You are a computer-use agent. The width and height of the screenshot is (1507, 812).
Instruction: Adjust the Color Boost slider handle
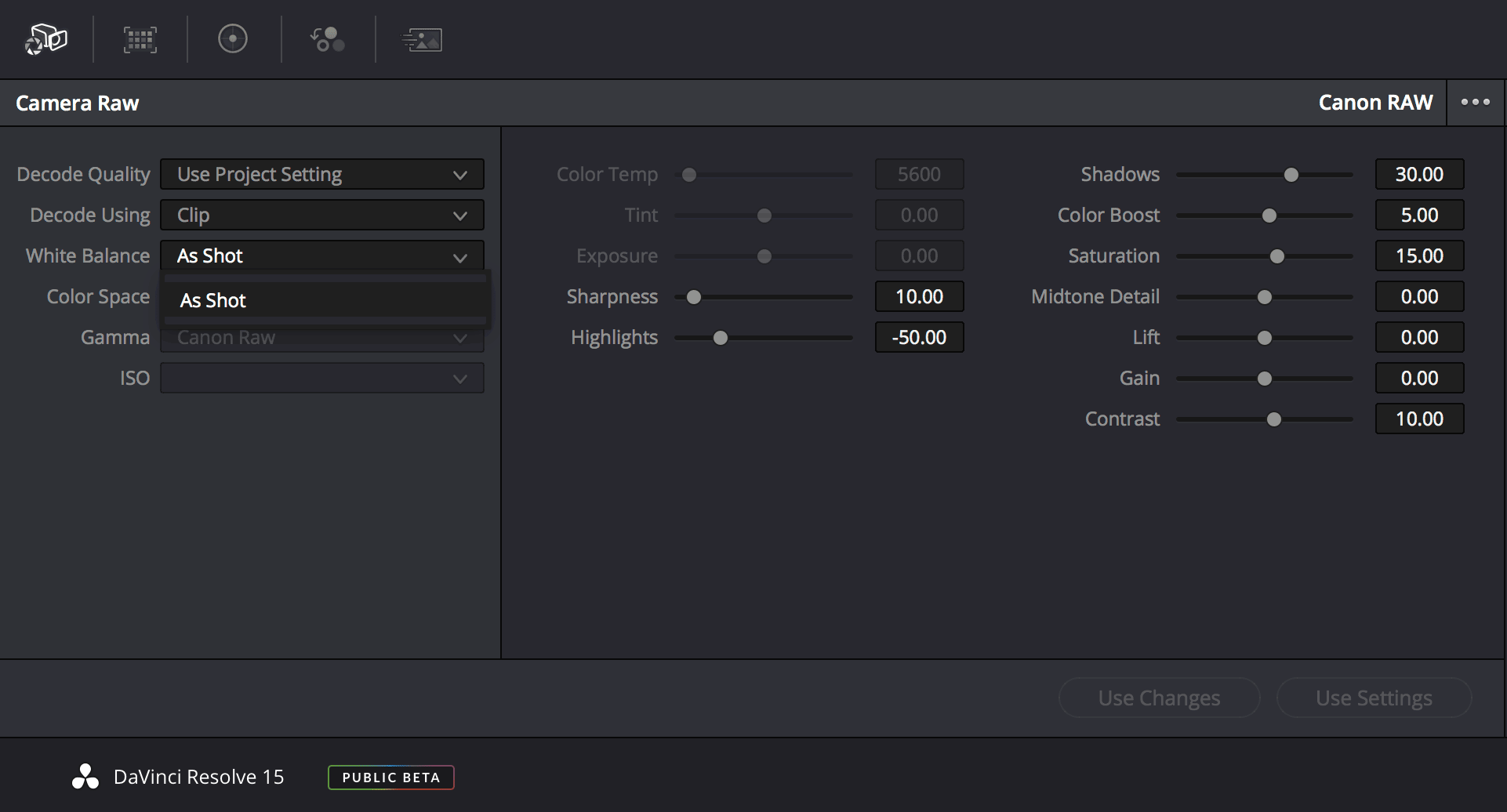tap(1269, 216)
